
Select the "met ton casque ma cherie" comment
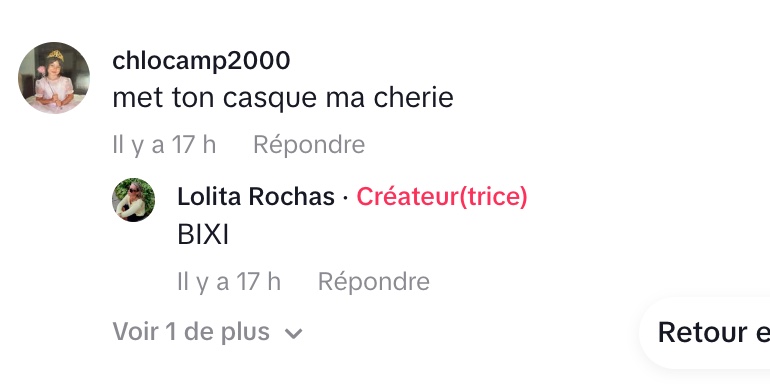283,98
